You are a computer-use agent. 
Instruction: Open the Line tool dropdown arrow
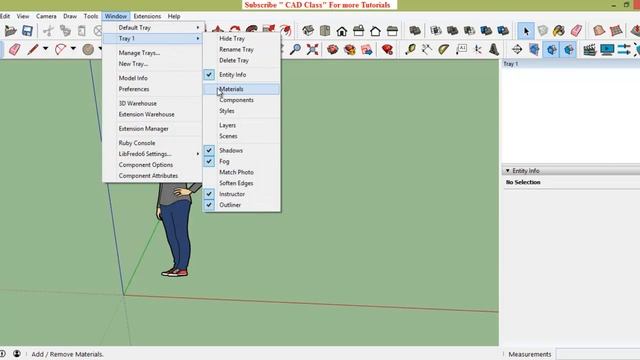(x=45, y=49)
